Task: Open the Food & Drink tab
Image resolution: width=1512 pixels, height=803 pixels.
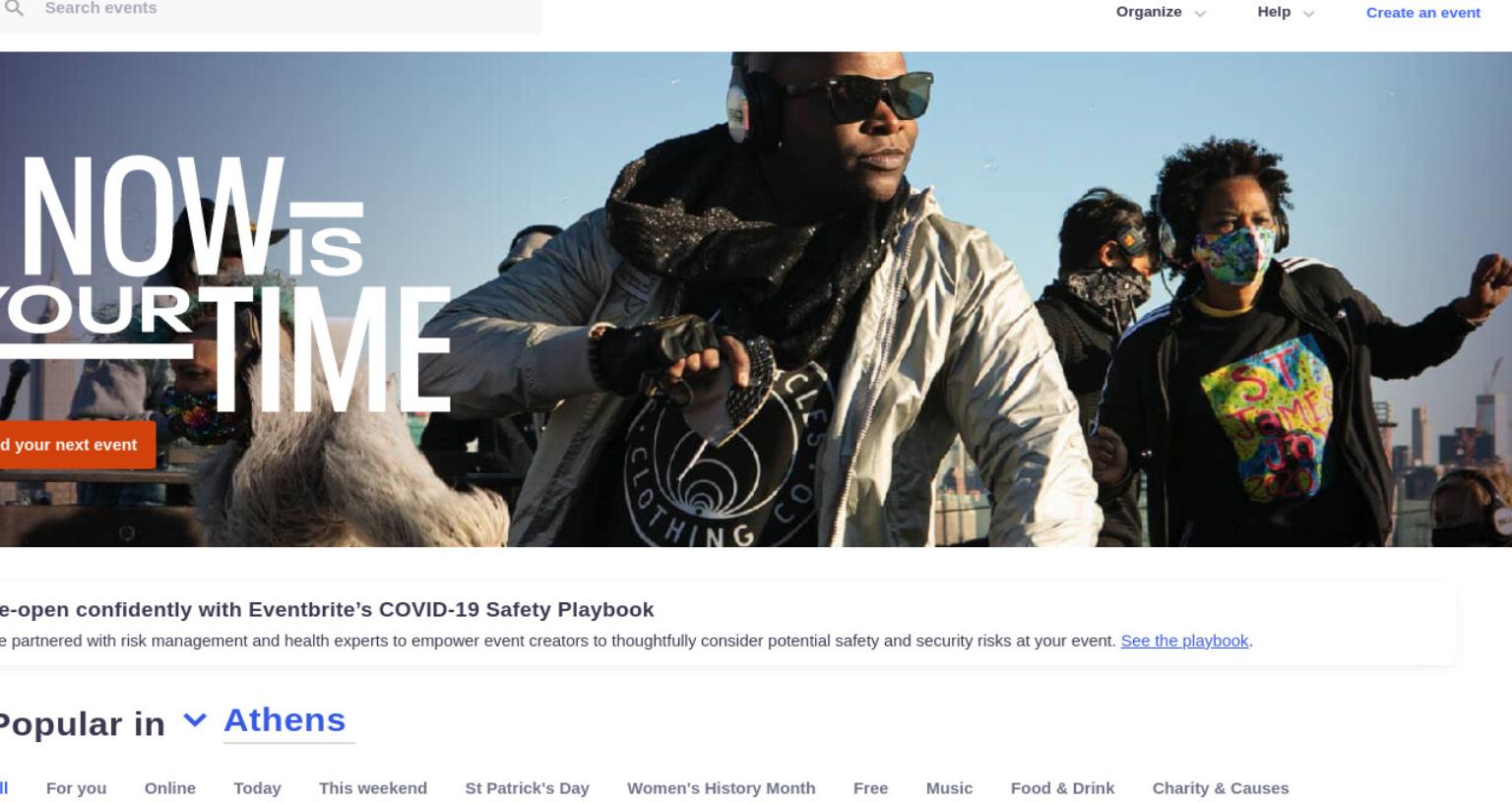Action: point(1062,788)
